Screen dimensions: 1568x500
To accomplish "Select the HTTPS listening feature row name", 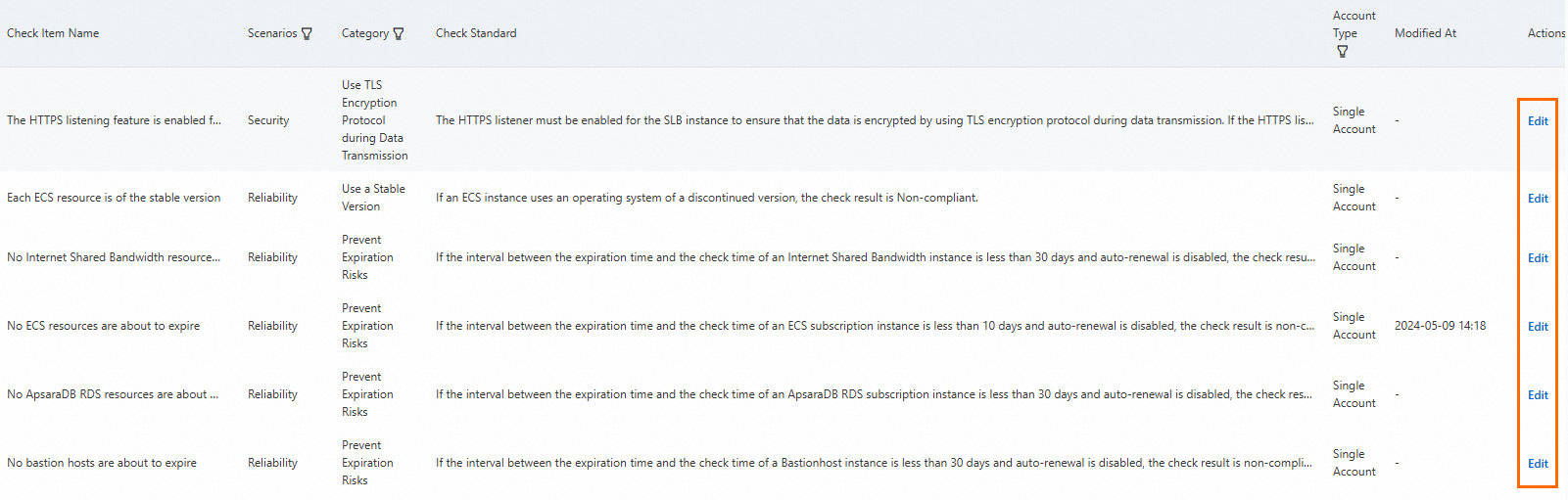I will 114,120.
